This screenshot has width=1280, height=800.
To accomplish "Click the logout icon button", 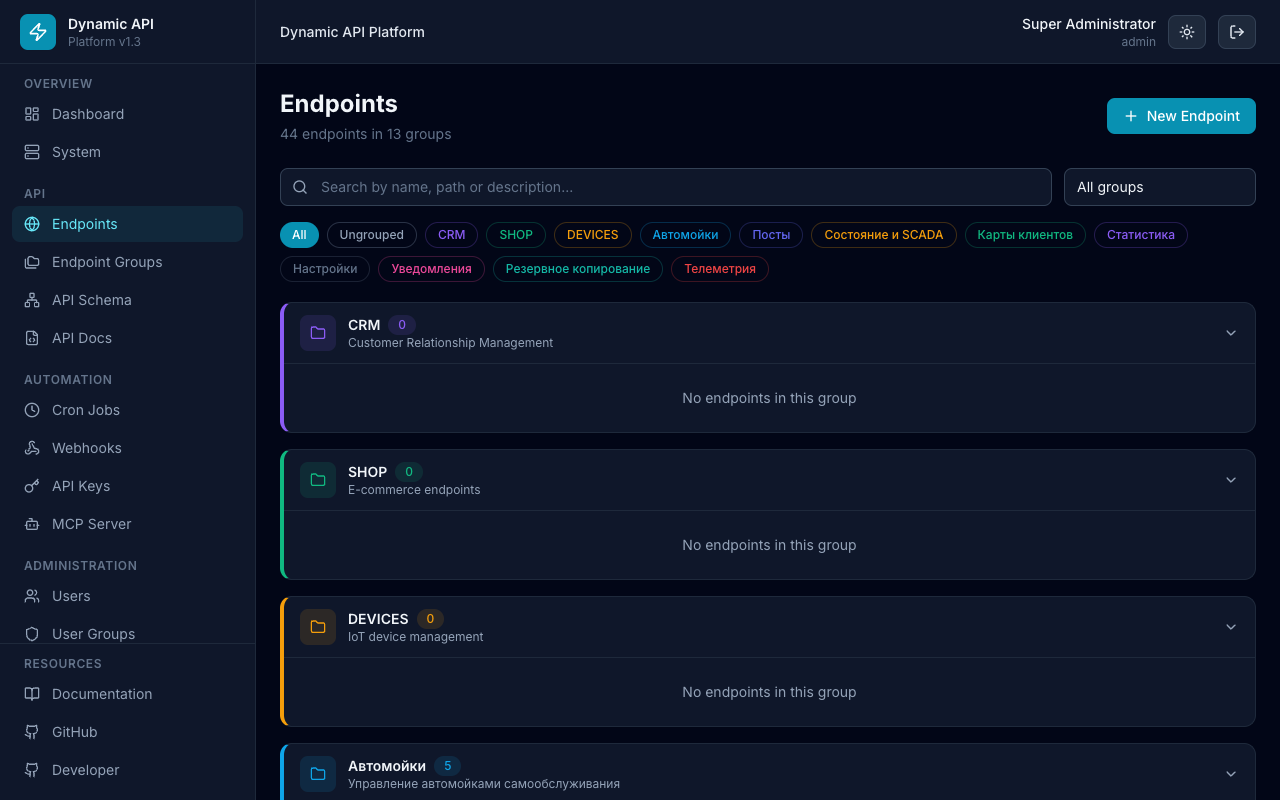I will pyautogui.click(x=1237, y=32).
